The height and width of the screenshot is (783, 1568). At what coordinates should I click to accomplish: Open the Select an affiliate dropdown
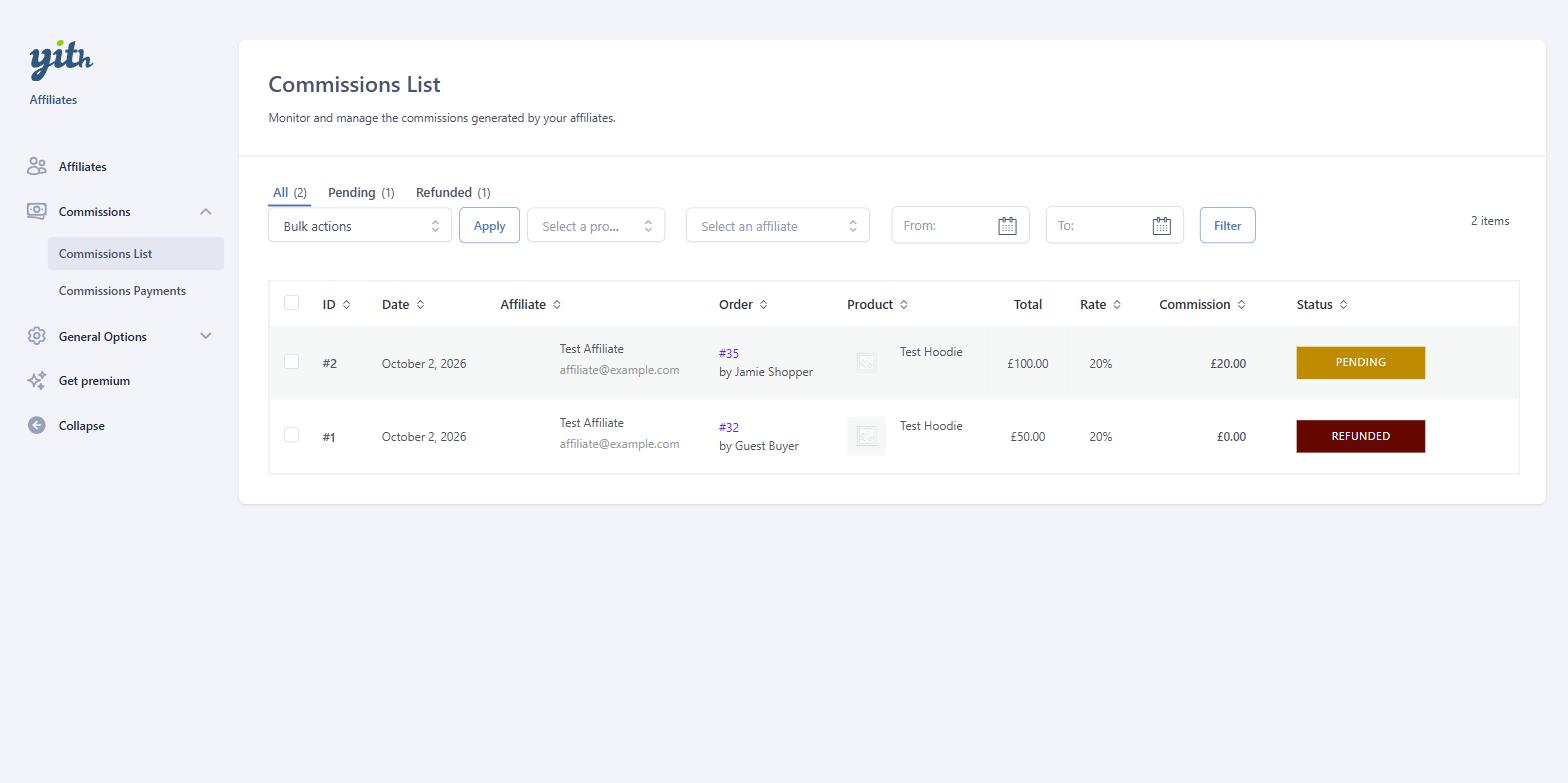(x=778, y=226)
